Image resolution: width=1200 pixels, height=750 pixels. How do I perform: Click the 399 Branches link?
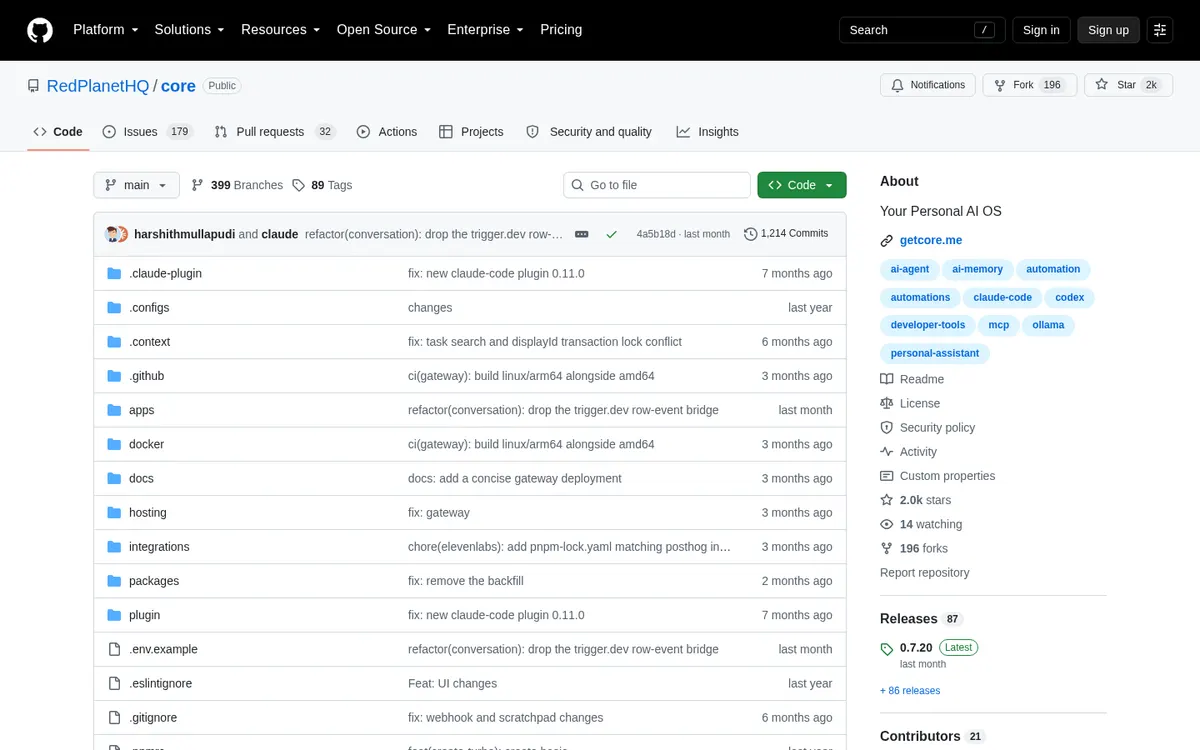pyautogui.click(x=237, y=185)
